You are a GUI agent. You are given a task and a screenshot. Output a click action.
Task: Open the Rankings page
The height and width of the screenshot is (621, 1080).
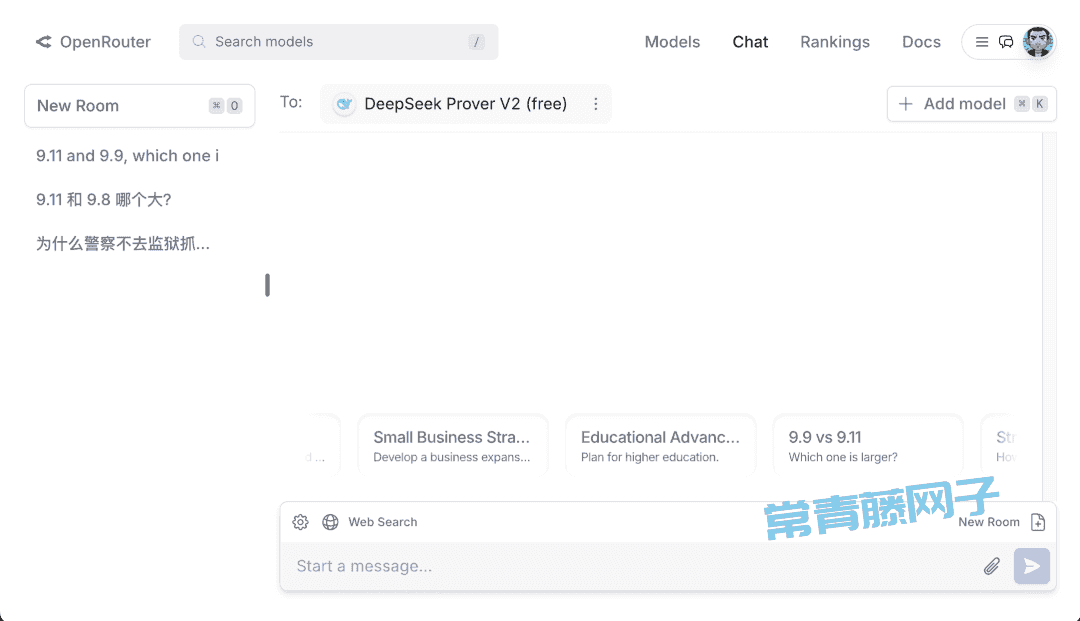pyautogui.click(x=835, y=42)
